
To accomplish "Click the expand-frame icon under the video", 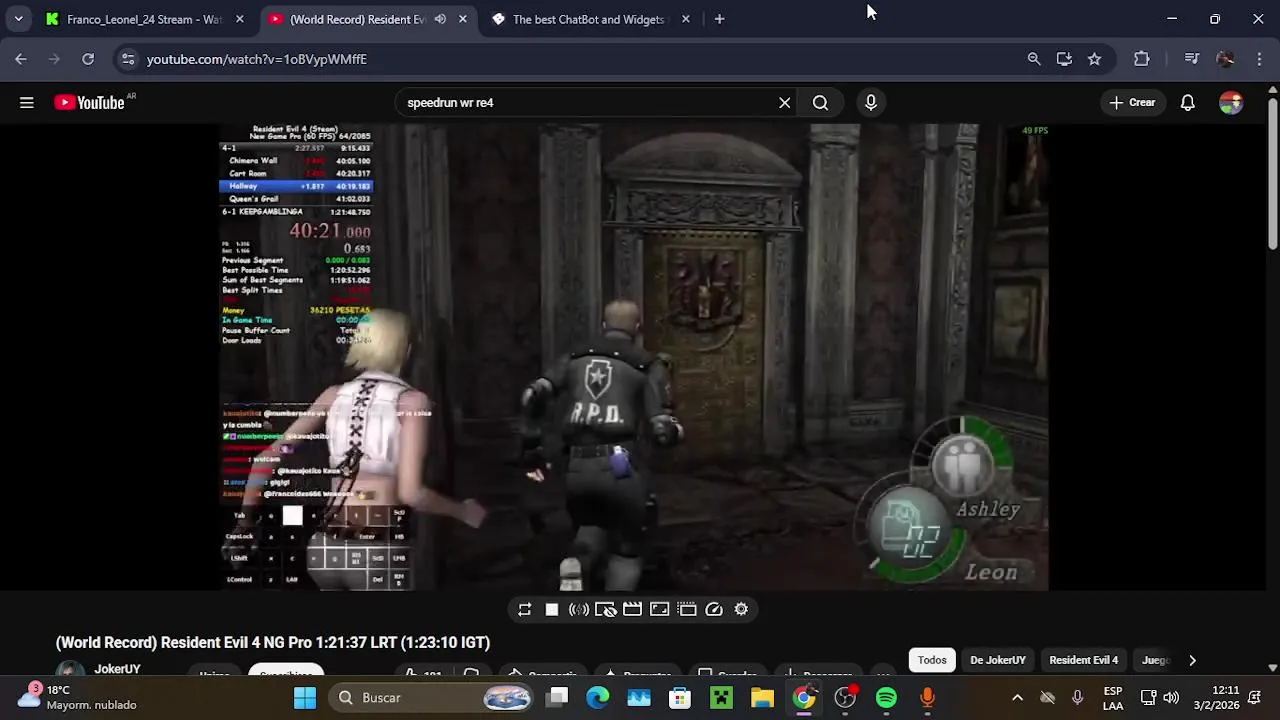I will 660,609.
